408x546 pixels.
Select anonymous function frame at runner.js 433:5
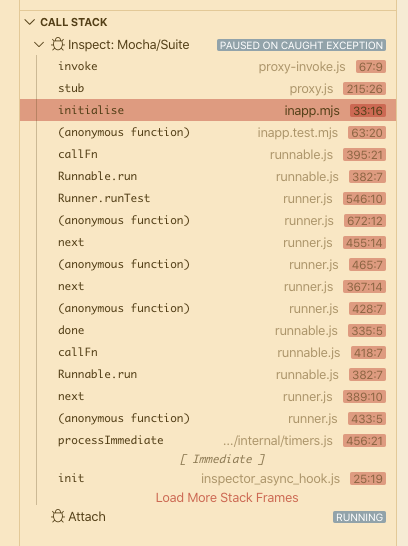(x=208, y=419)
